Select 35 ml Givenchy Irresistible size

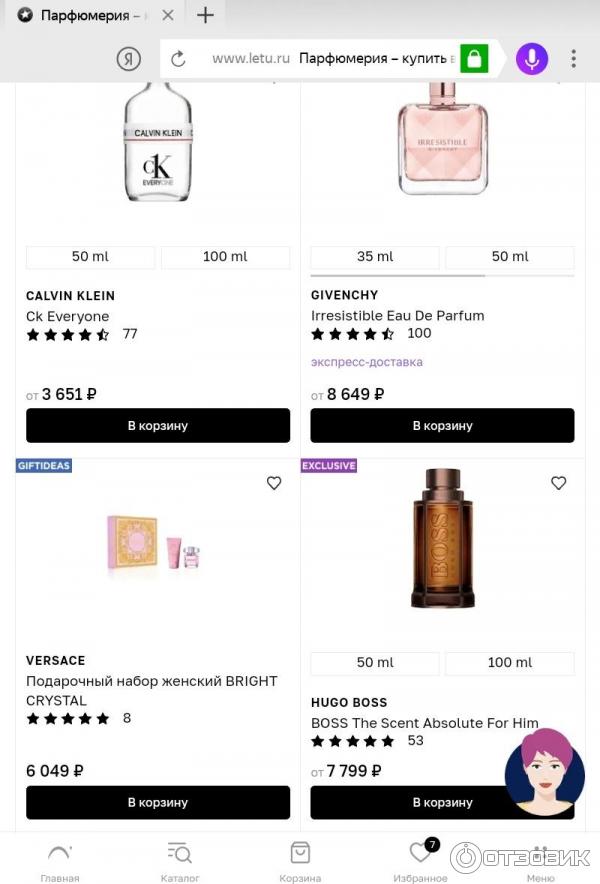click(375, 257)
